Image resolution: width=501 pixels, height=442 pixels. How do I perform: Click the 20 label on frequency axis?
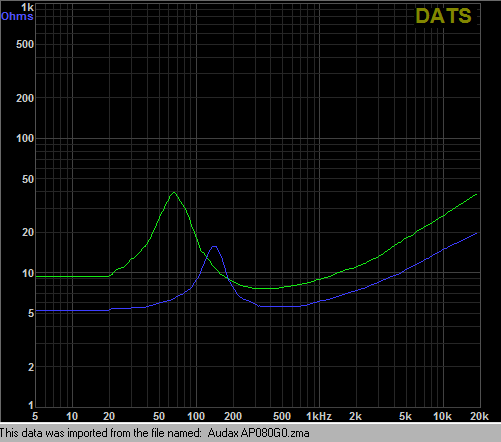(109, 416)
